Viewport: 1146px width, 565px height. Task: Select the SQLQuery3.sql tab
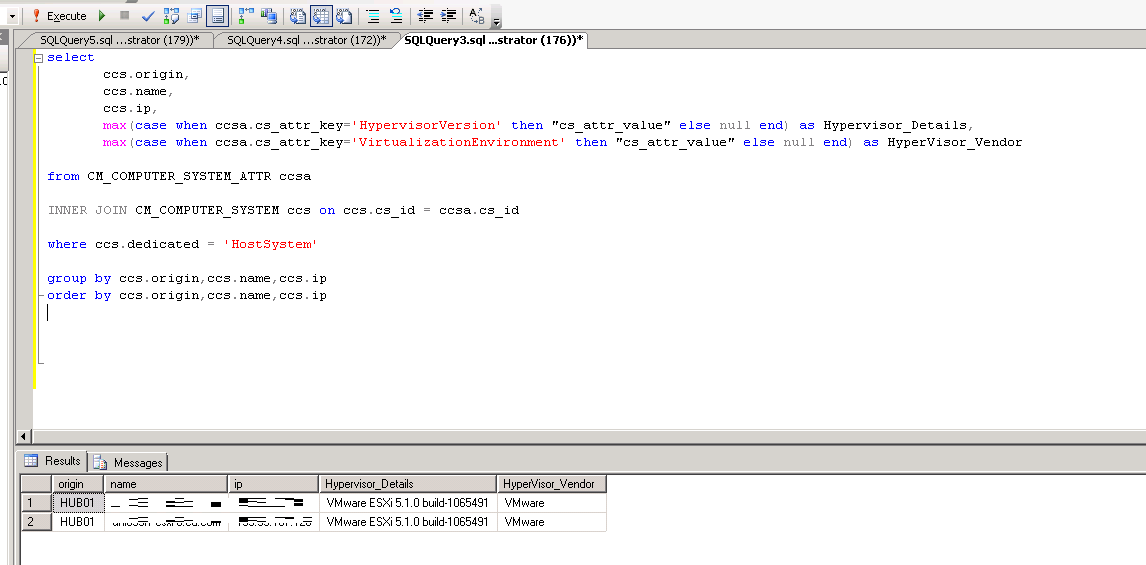[493, 40]
